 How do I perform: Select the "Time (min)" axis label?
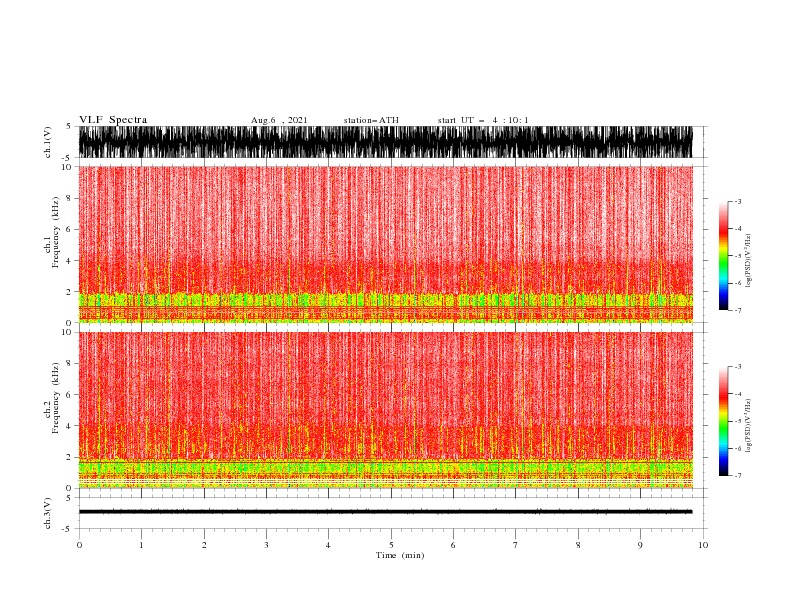pos(400,555)
